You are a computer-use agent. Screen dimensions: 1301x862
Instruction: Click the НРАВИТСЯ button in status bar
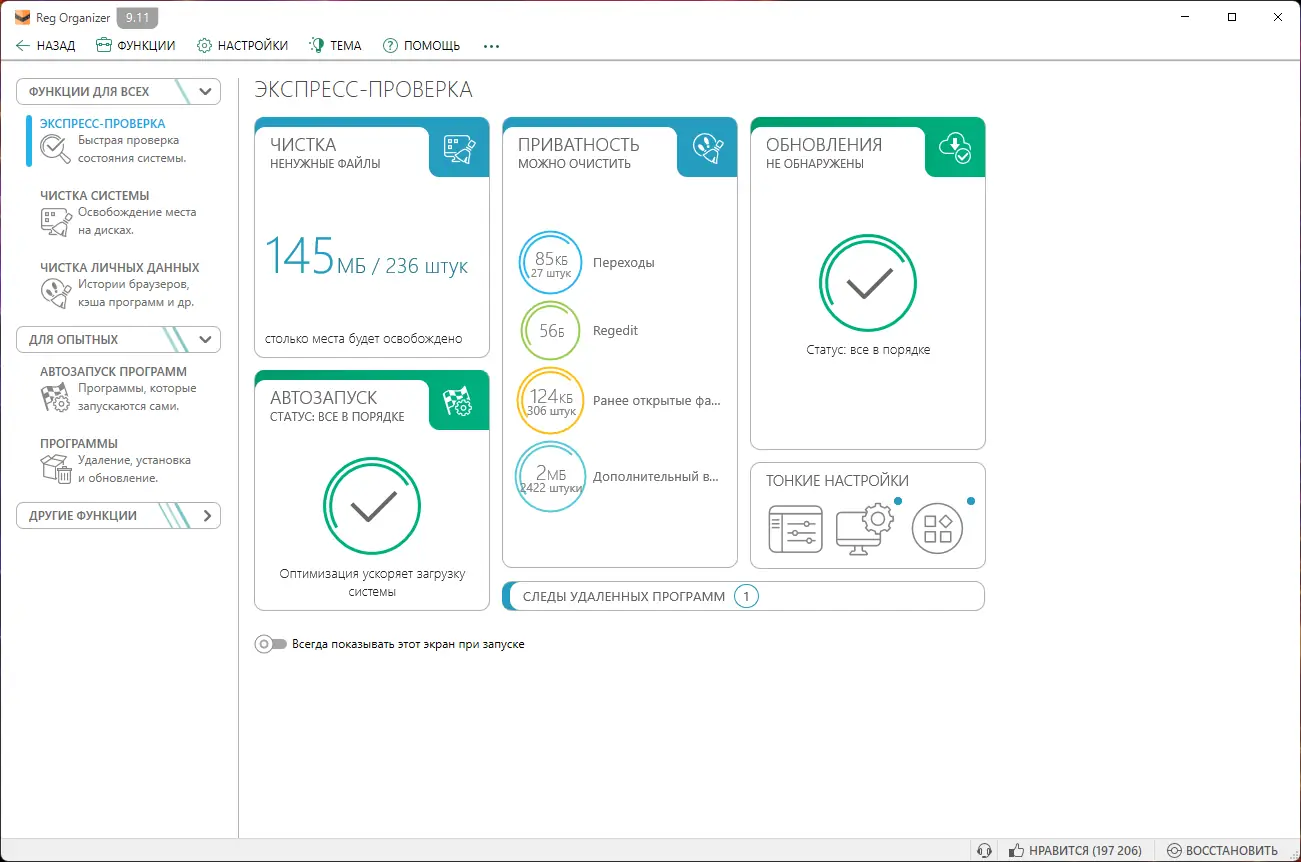pyautogui.click(x=1075, y=849)
